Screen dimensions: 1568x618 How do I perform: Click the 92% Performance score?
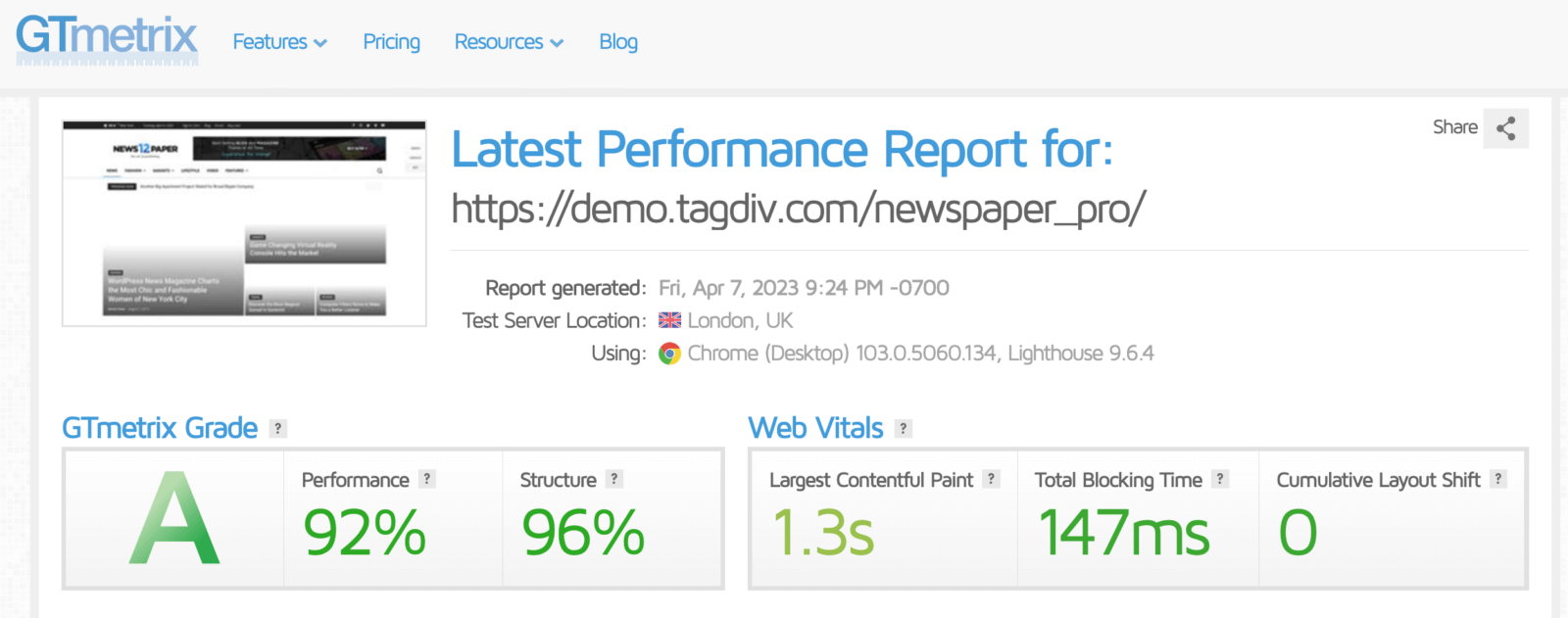365,533
